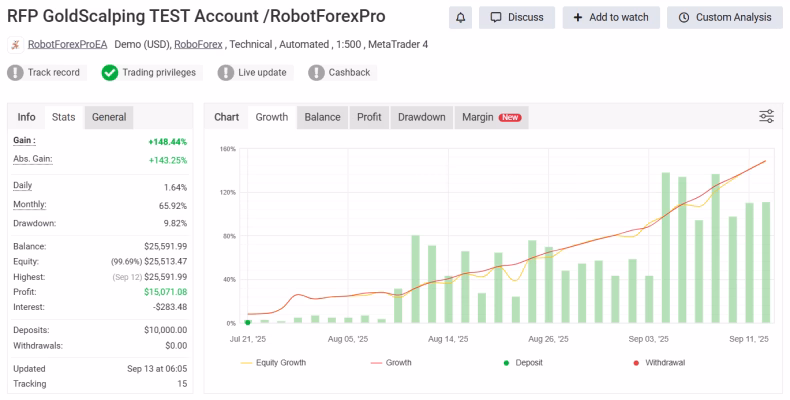Switch to the General info tab

[109, 117]
